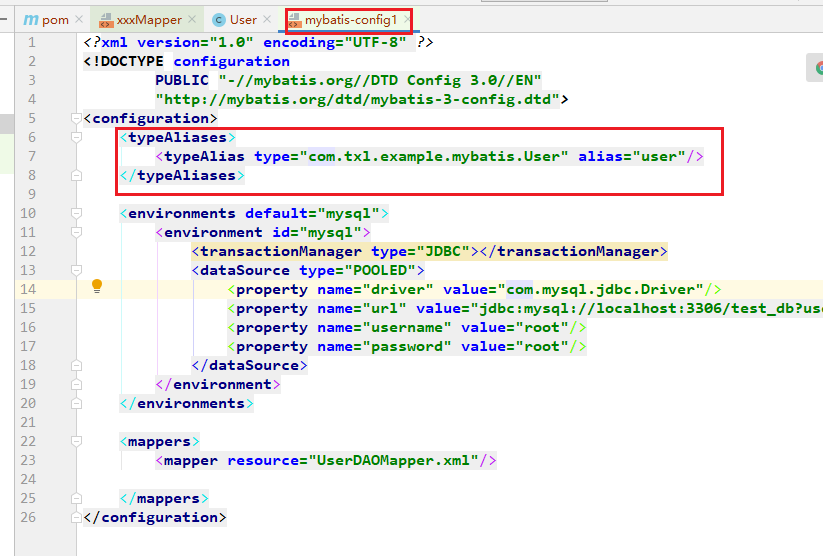The image size is (823, 556).
Task: Click the environments default="mysql" tag
Action: pyautogui.click(x=254, y=213)
